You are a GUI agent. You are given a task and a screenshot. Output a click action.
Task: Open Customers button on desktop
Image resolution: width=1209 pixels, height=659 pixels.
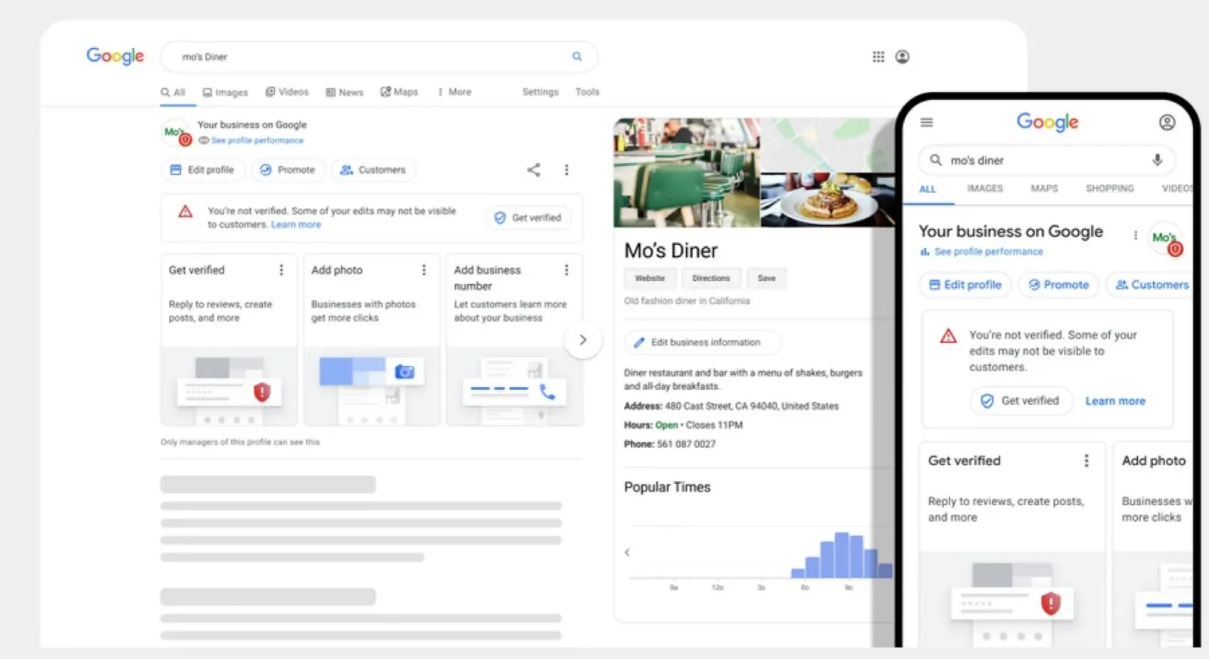click(373, 170)
